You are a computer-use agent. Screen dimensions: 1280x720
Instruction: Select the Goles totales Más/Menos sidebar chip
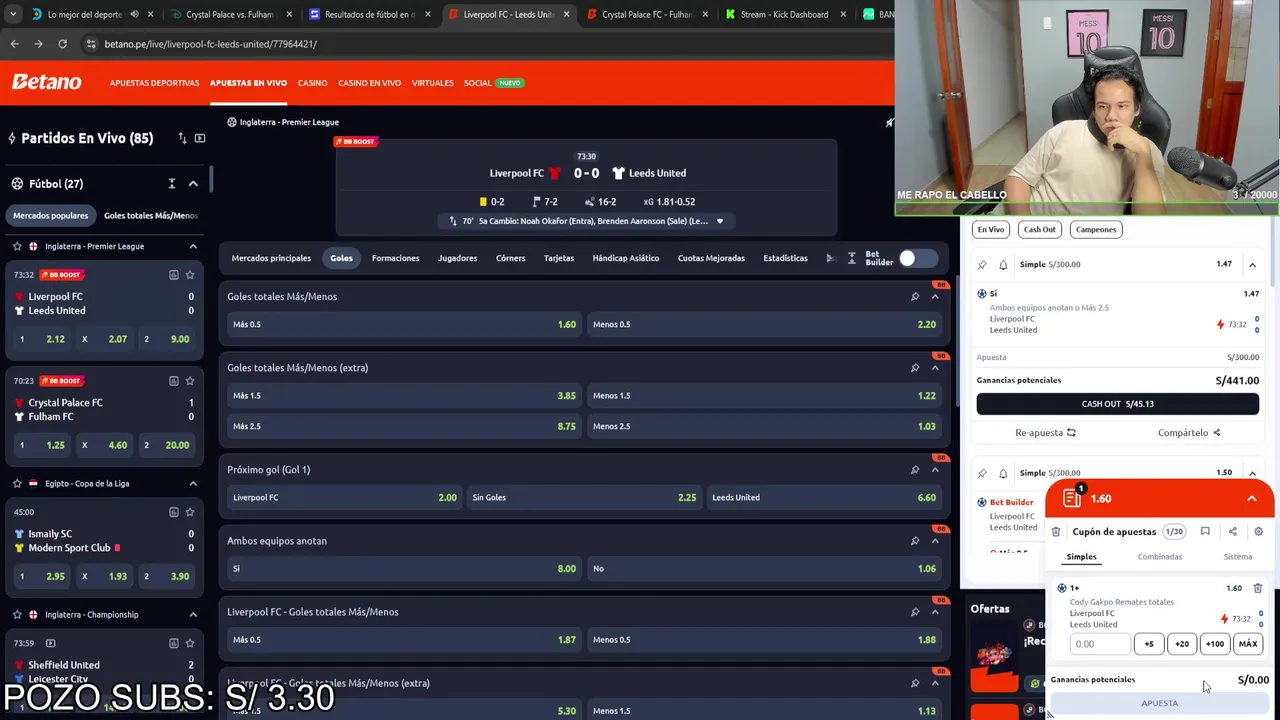click(151, 215)
